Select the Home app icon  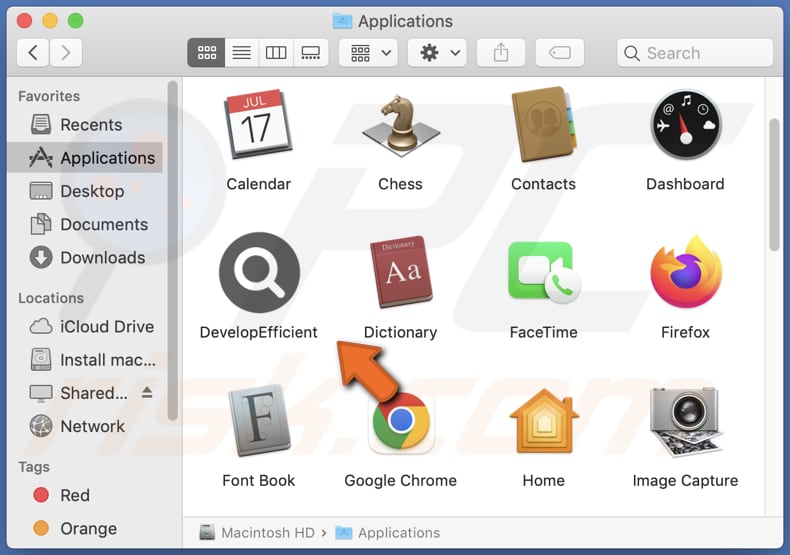tap(544, 421)
